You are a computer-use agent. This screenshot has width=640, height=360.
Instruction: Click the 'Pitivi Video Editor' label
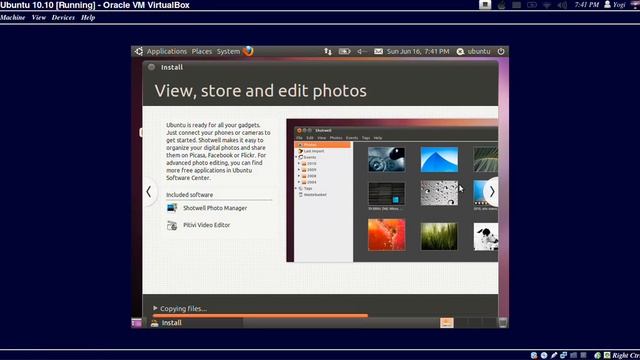[x=207, y=225]
